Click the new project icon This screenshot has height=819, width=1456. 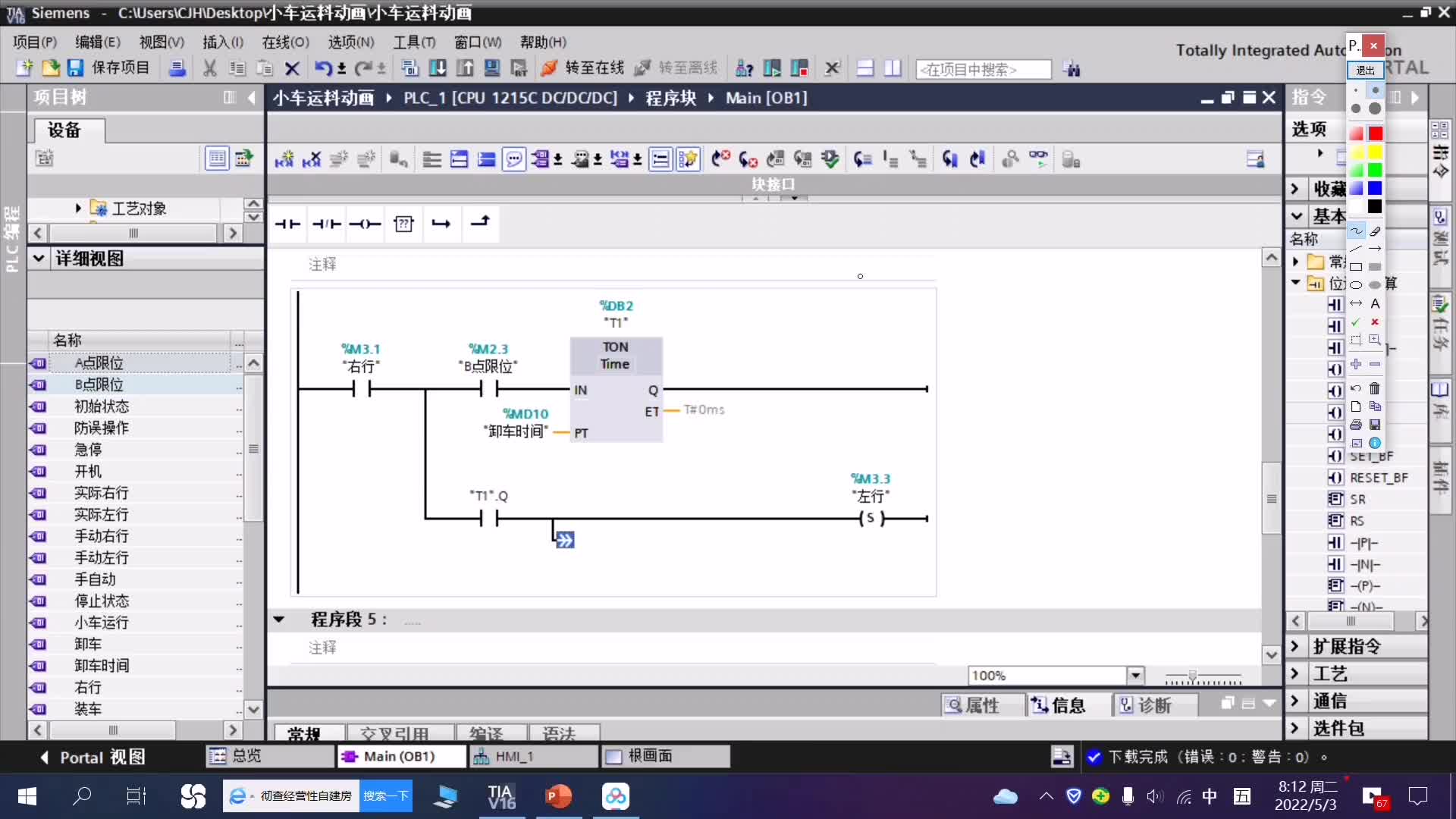pyautogui.click(x=24, y=68)
